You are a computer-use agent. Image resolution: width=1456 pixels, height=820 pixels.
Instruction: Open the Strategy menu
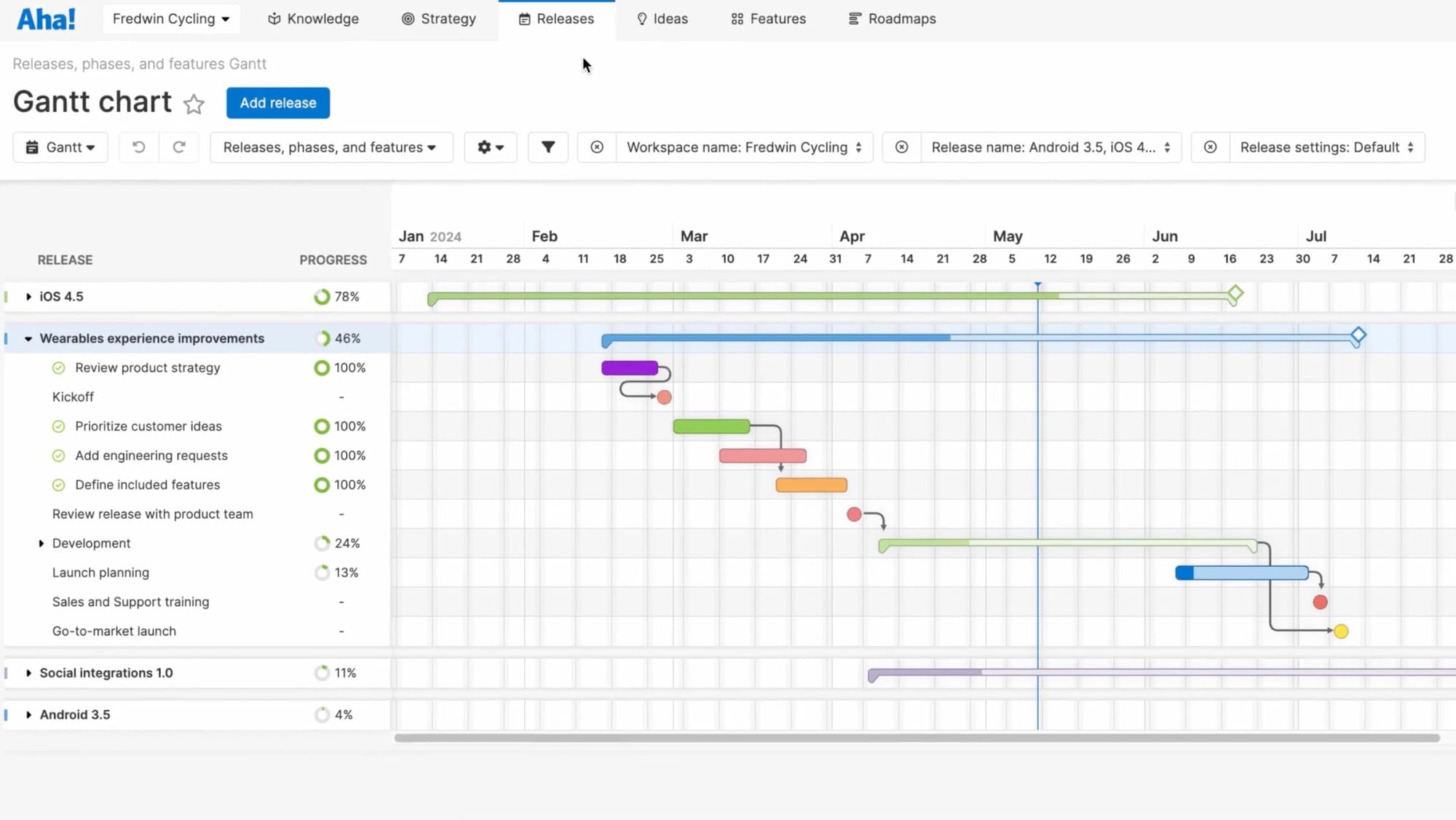pos(439,19)
